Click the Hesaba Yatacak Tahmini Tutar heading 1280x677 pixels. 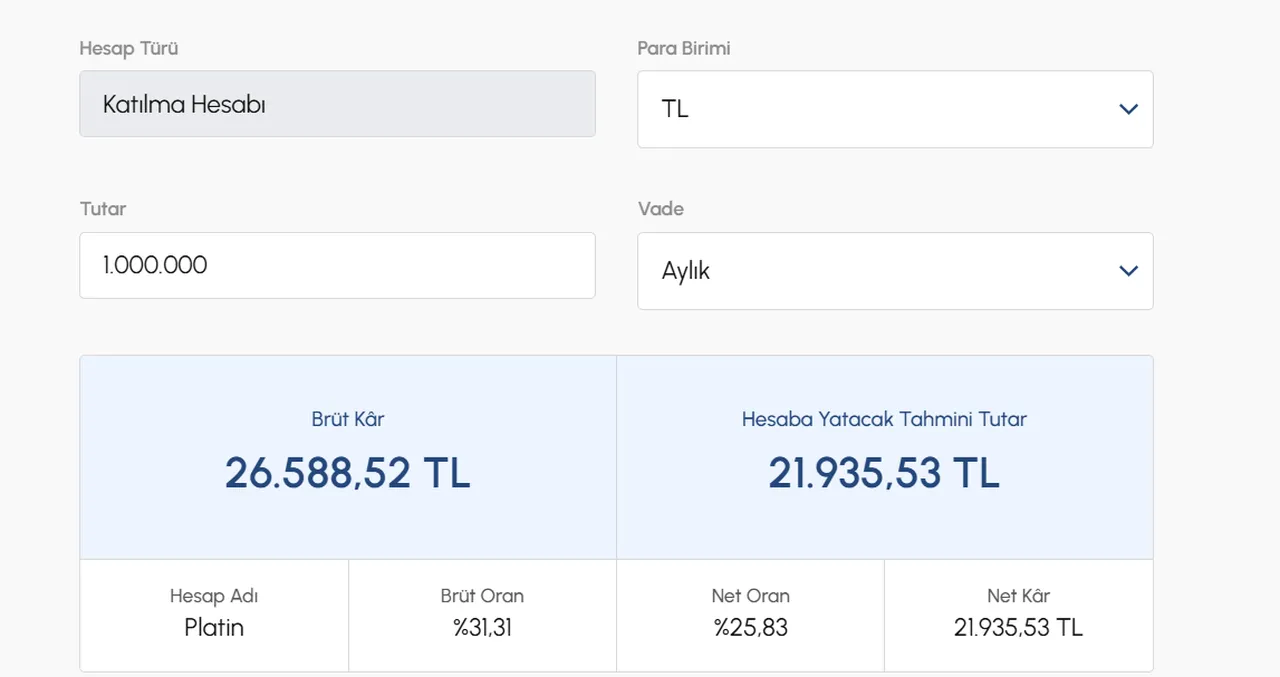coord(884,419)
